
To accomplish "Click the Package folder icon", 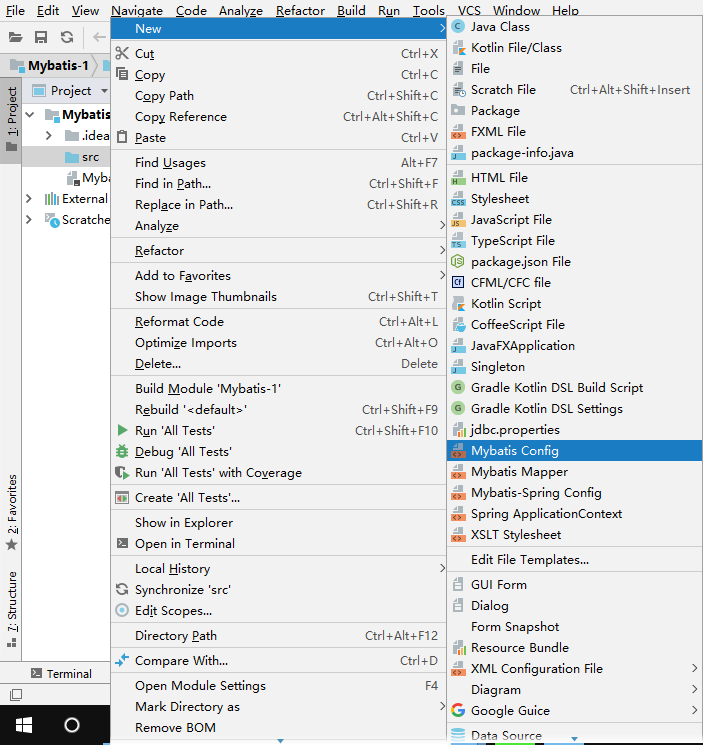I will (458, 110).
